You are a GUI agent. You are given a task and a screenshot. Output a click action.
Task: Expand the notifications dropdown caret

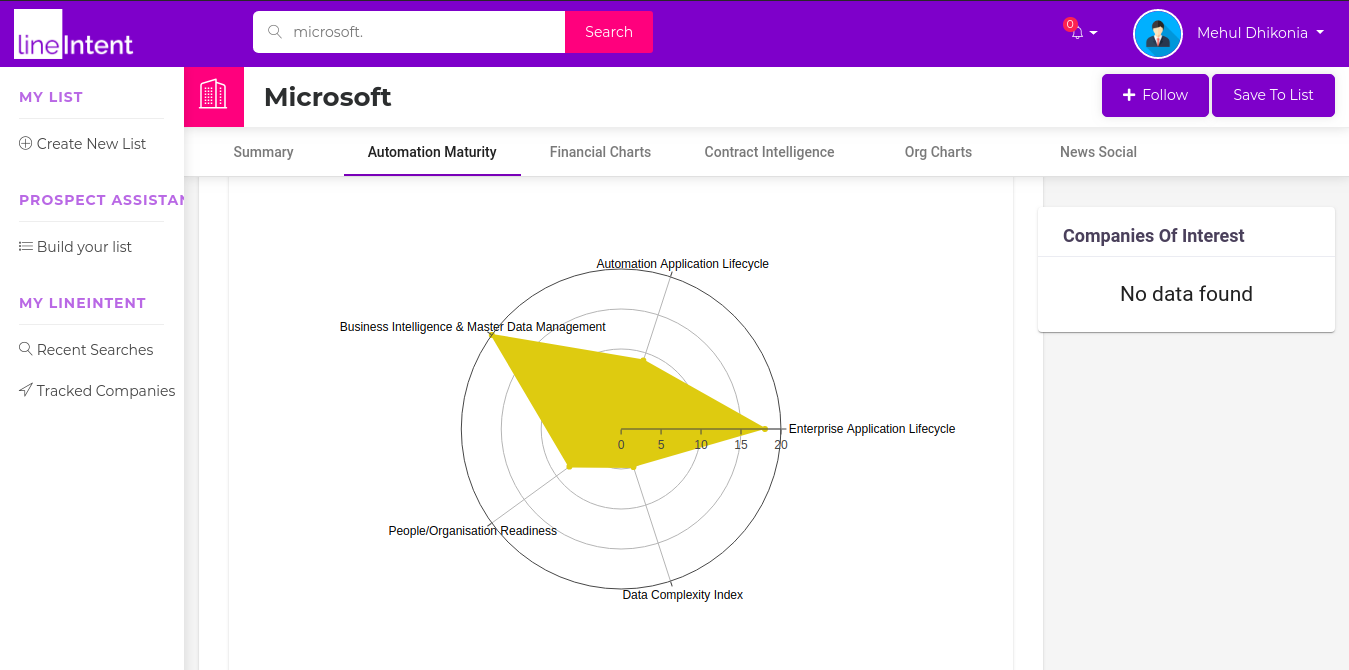1093,33
